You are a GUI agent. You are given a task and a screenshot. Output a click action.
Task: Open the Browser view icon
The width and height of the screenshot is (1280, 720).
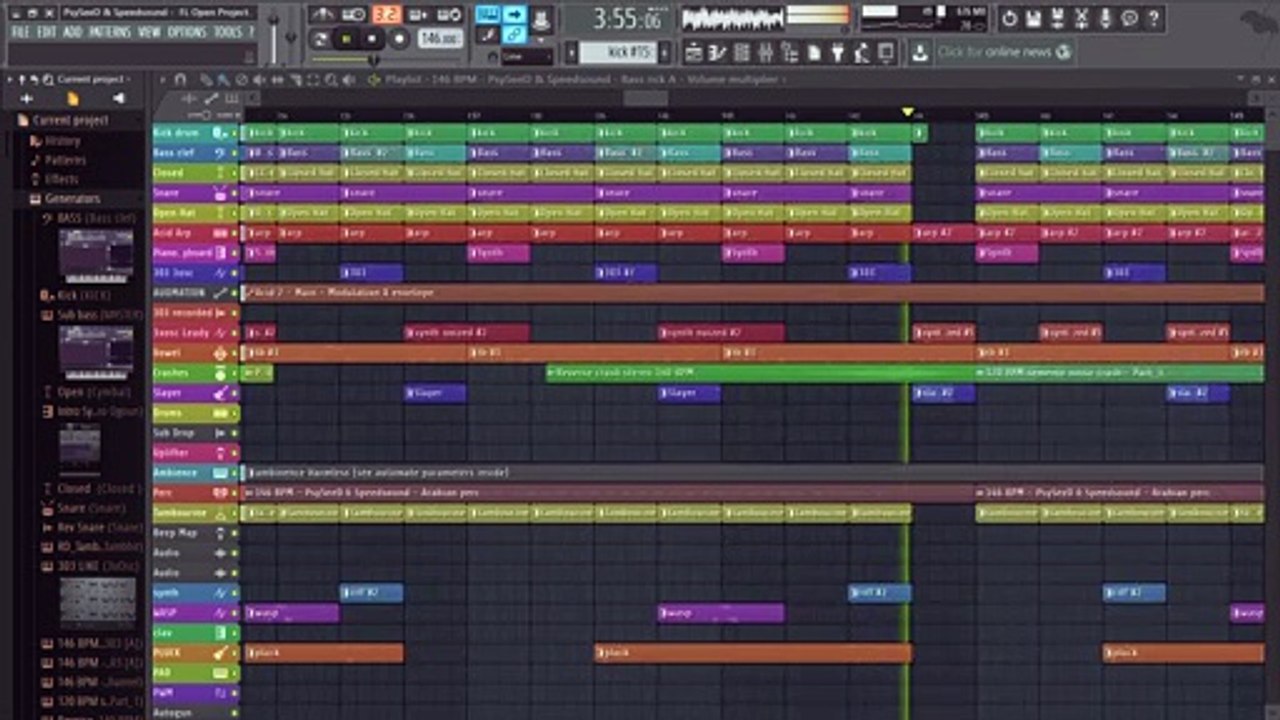tap(790, 52)
